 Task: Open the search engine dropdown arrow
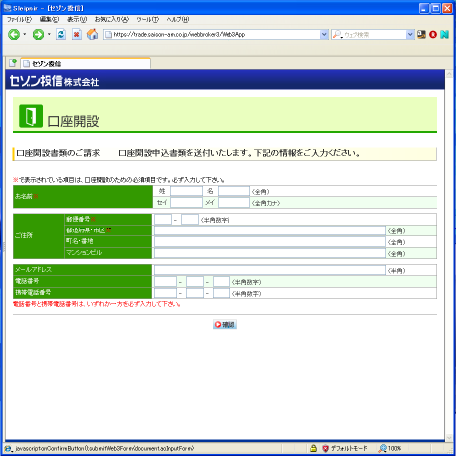tap(410, 34)
